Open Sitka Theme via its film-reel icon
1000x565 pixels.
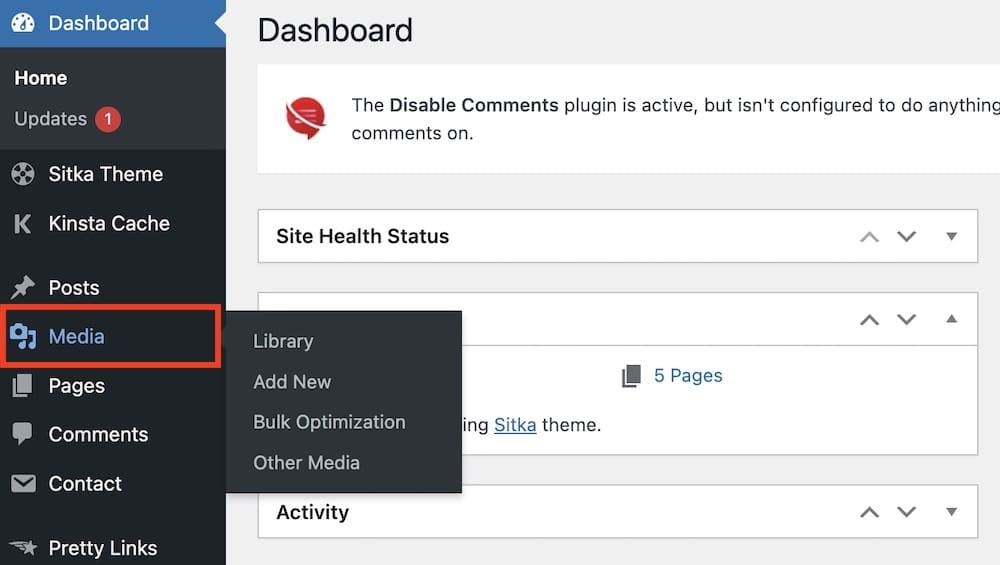pos(23,174)
